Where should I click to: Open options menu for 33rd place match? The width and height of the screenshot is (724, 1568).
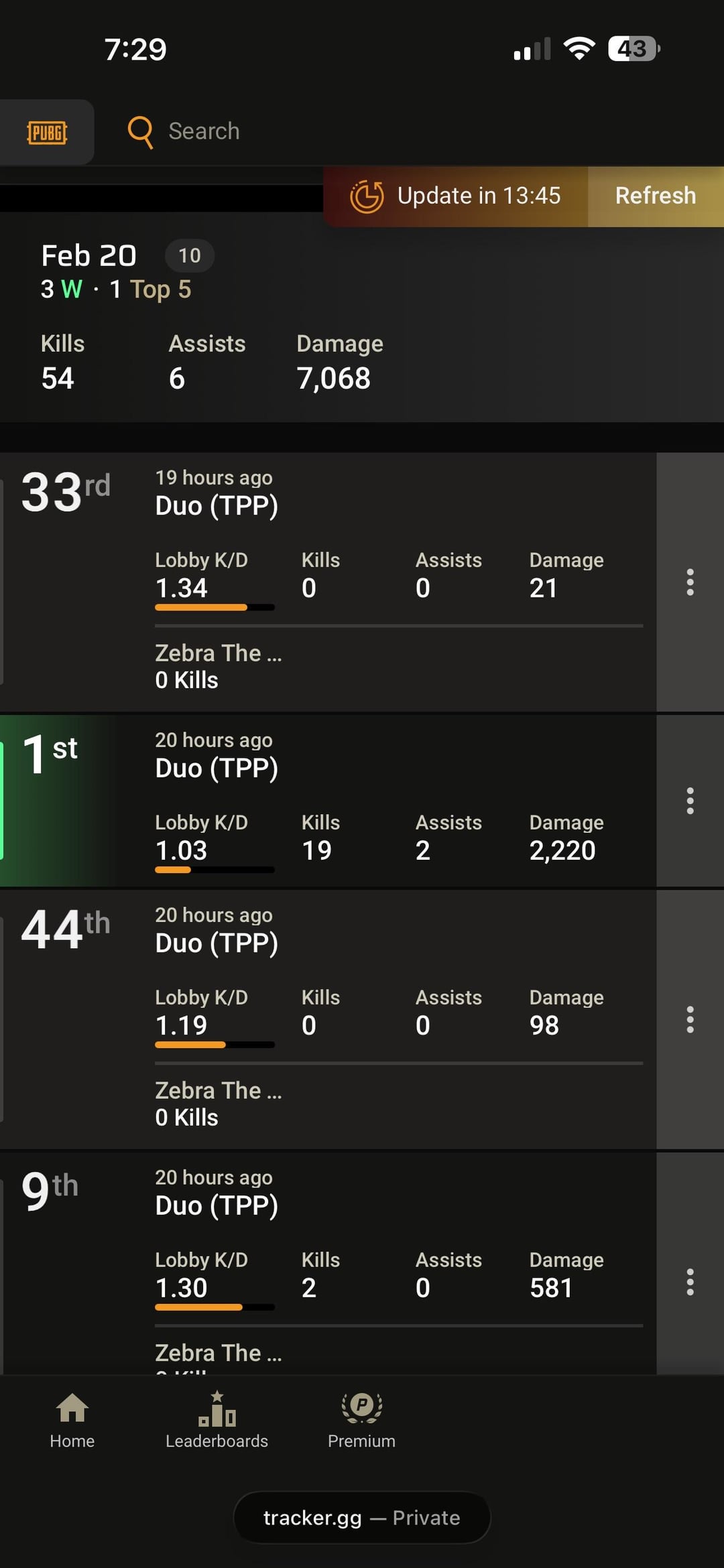690,582
